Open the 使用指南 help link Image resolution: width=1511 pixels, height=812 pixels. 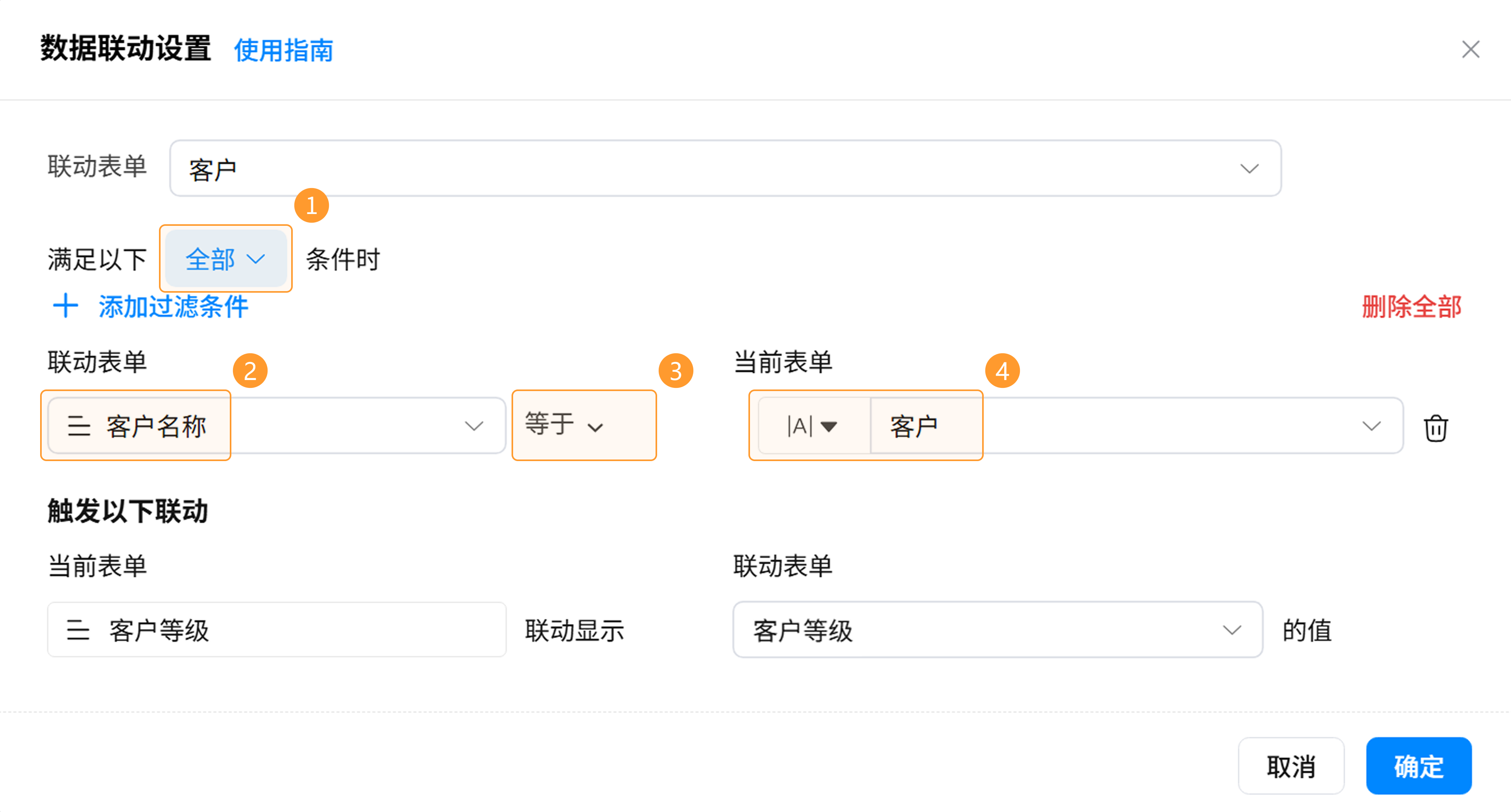(283, 50)
